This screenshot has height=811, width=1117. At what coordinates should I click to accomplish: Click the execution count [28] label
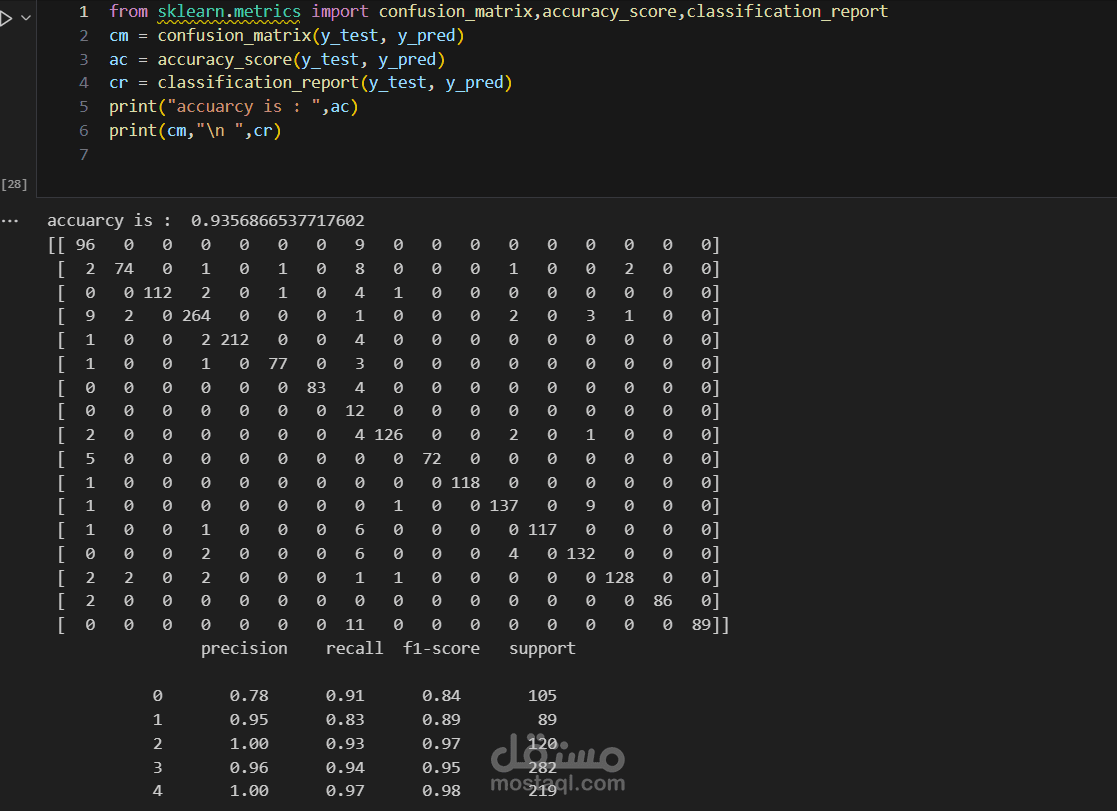coord(14,184)
